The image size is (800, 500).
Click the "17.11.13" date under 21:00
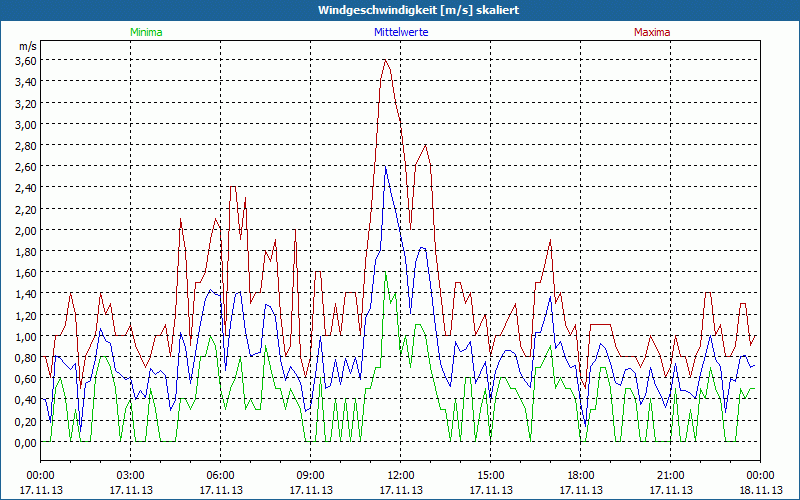coord(670,490)
